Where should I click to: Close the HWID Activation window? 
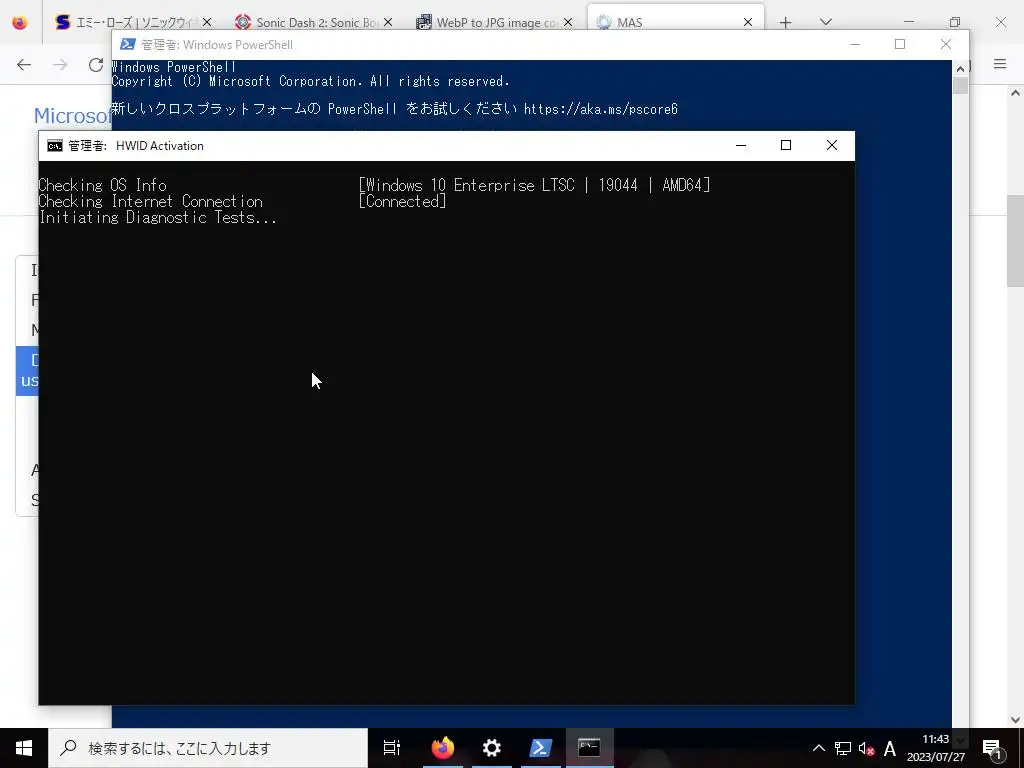coord(831,145)
